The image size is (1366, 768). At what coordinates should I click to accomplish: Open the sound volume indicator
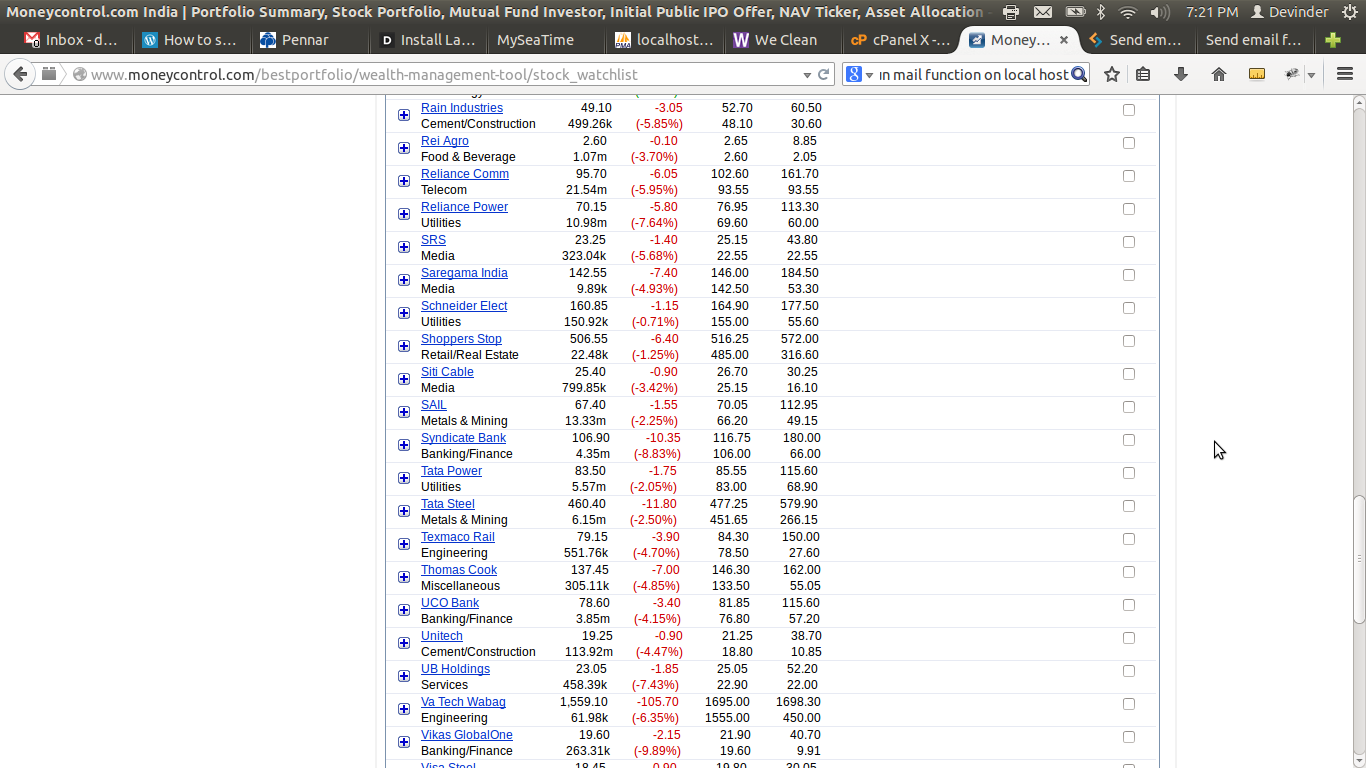tap(1160, 12)
